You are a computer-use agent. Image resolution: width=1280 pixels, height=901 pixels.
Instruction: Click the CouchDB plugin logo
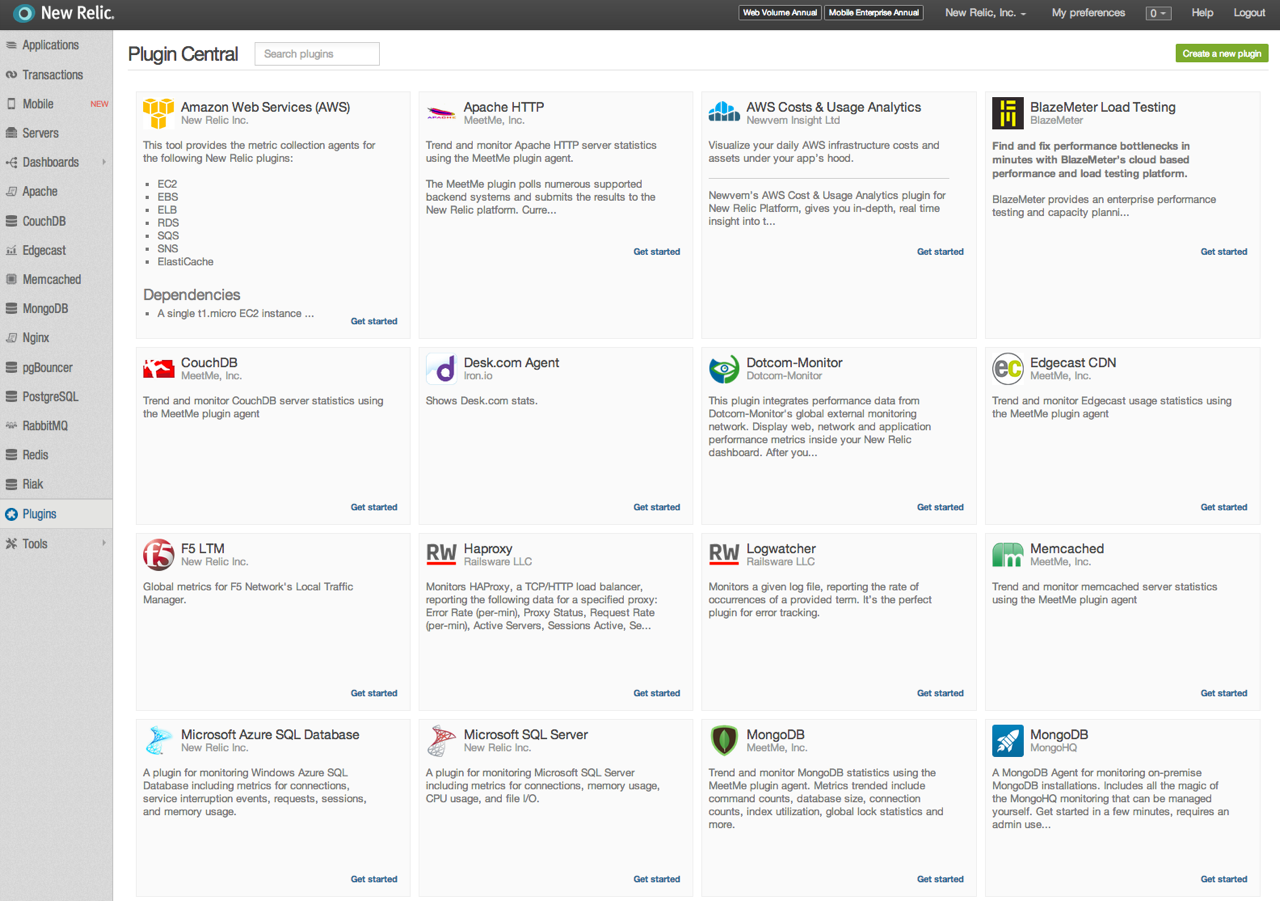pyautogui.click(x=159, y=369)
